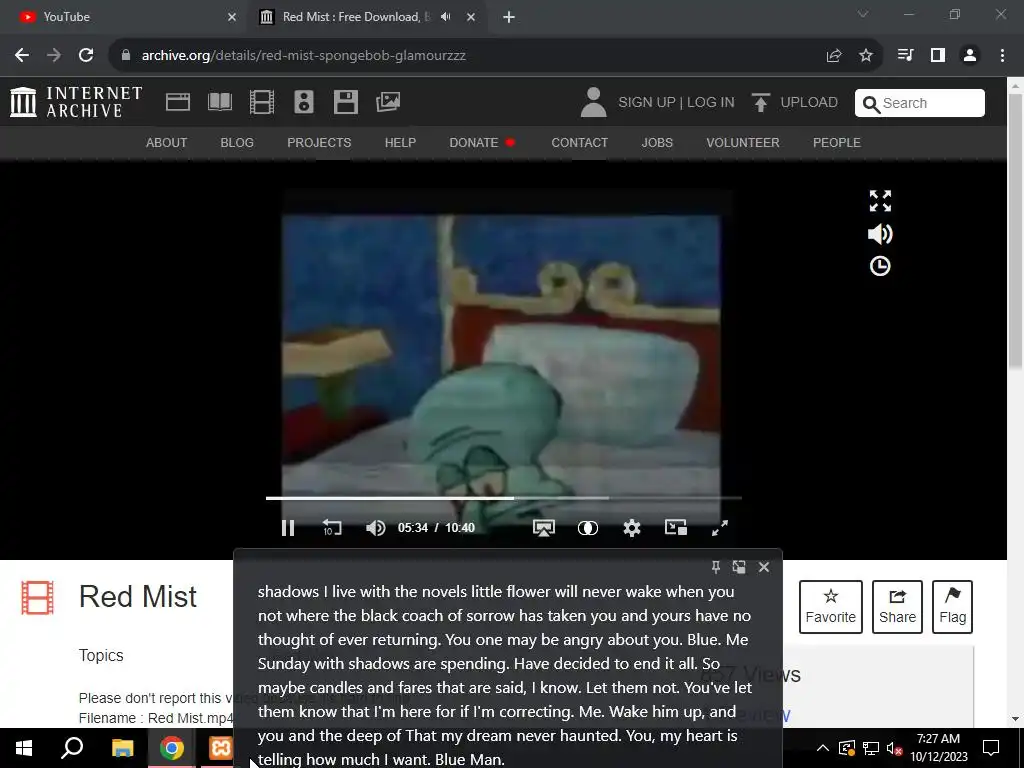The height and width of the screenshot is (768, 1024).
Task: Click SIGN UP link
Action: 647,103
